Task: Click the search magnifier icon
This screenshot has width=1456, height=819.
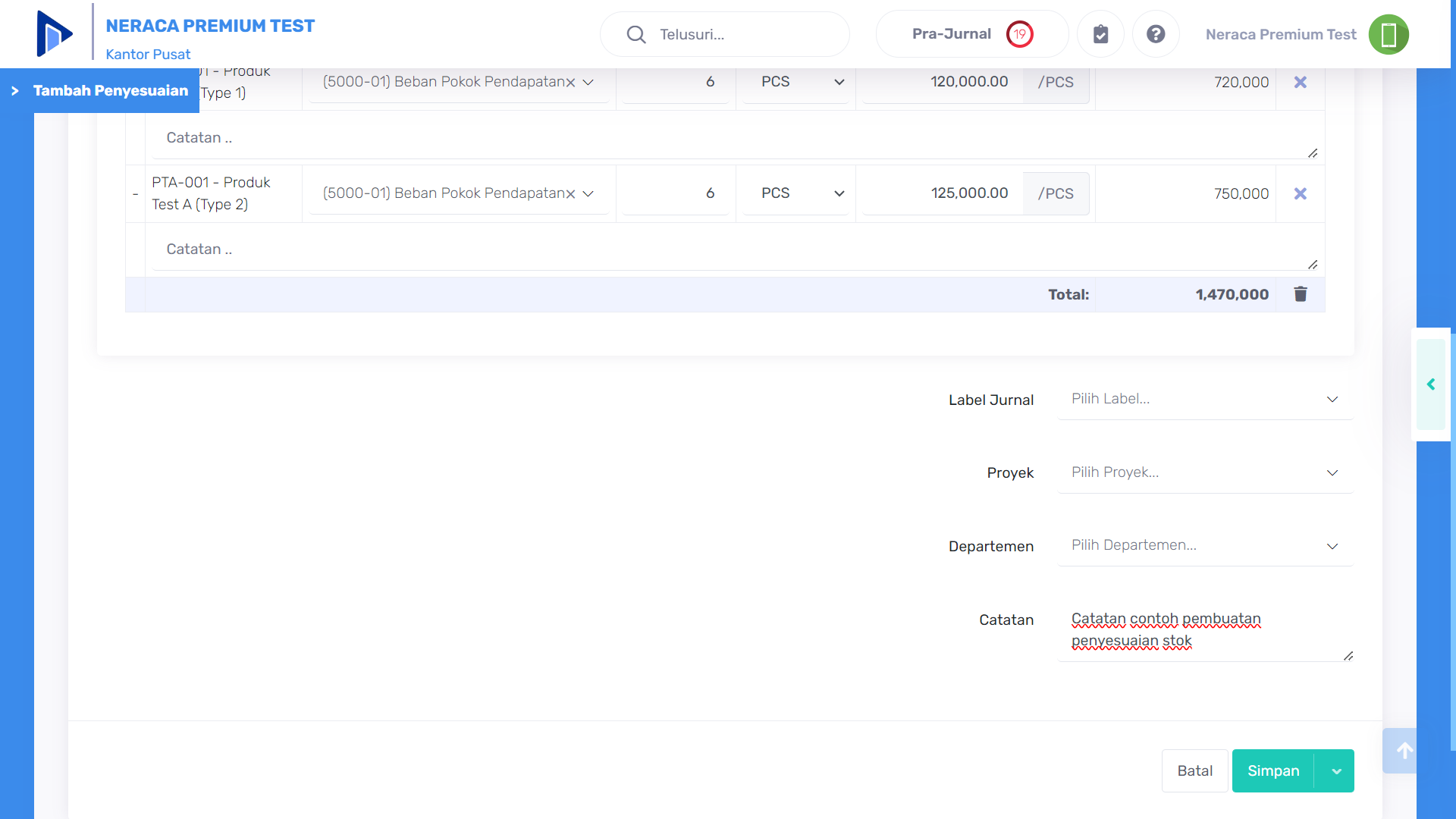Action: tap(636, 34)
